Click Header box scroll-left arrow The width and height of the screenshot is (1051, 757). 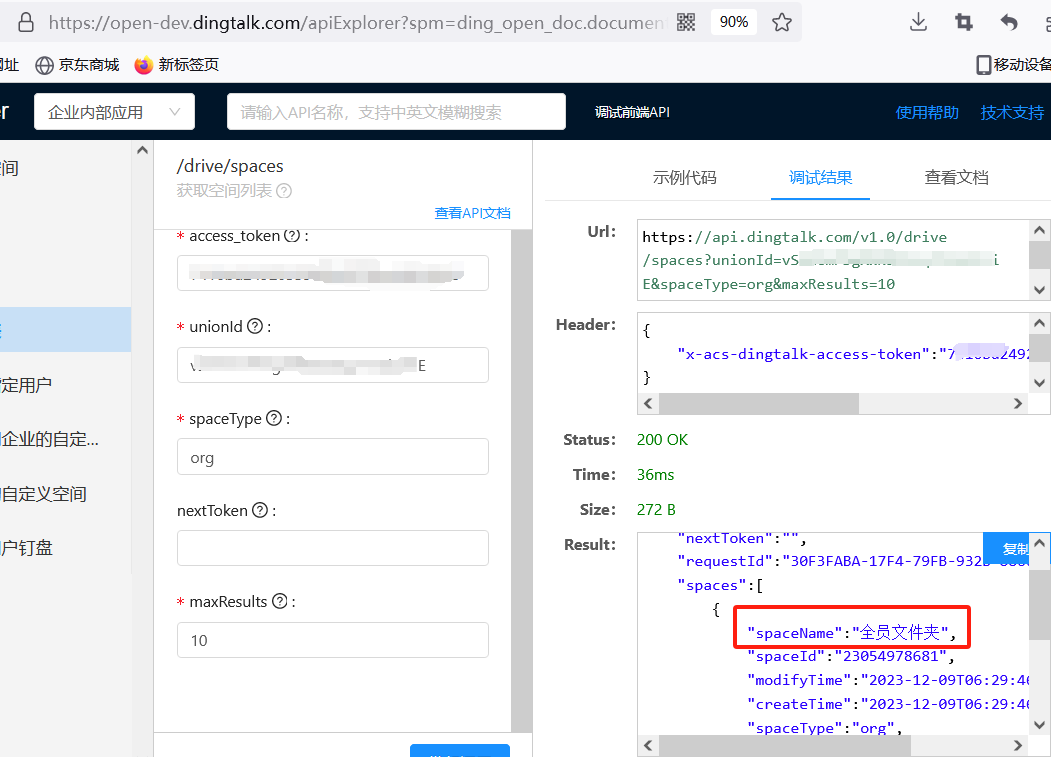pos(648,404)
